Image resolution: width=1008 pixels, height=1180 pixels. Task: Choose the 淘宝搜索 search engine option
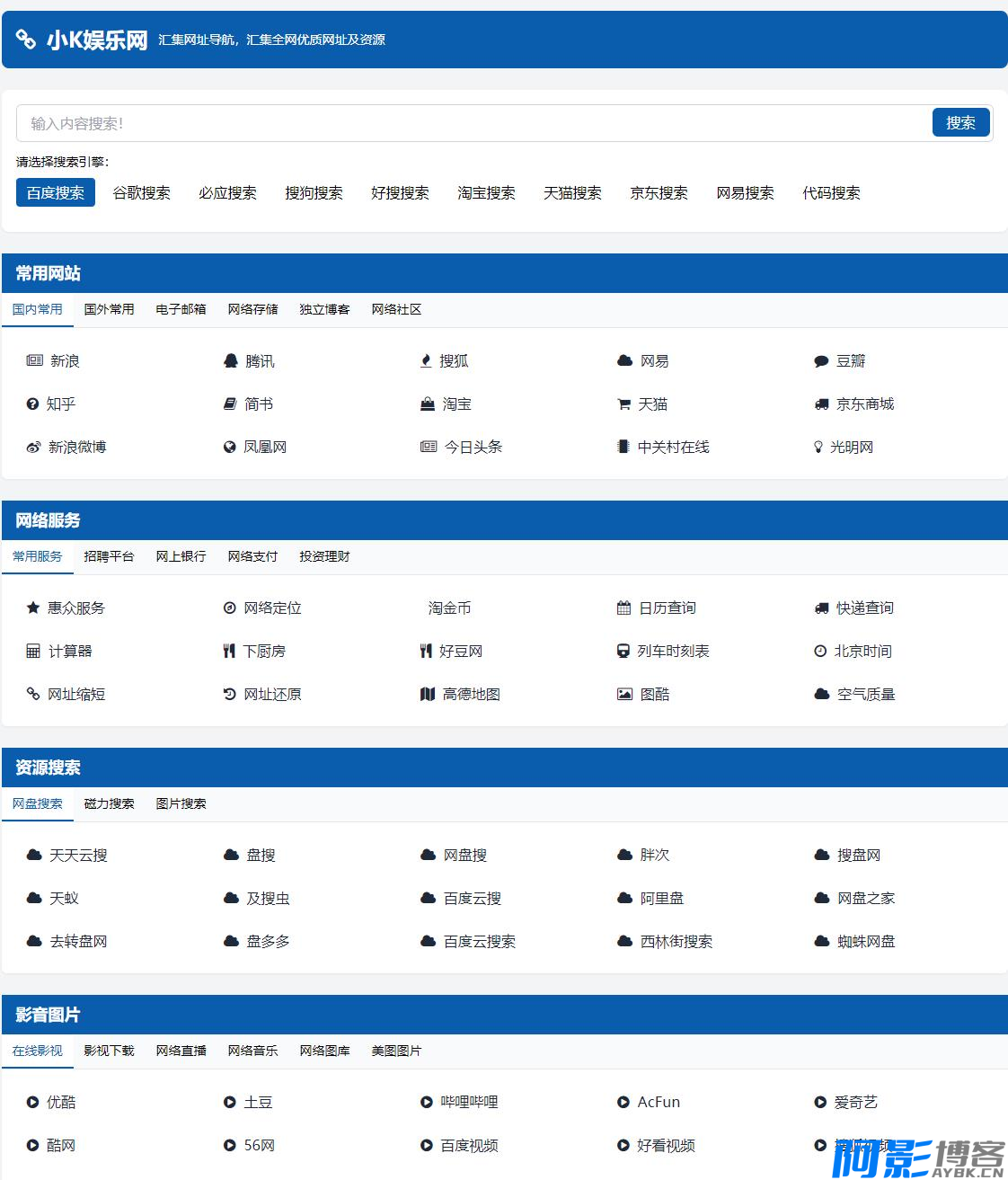[x=486, y=193]
